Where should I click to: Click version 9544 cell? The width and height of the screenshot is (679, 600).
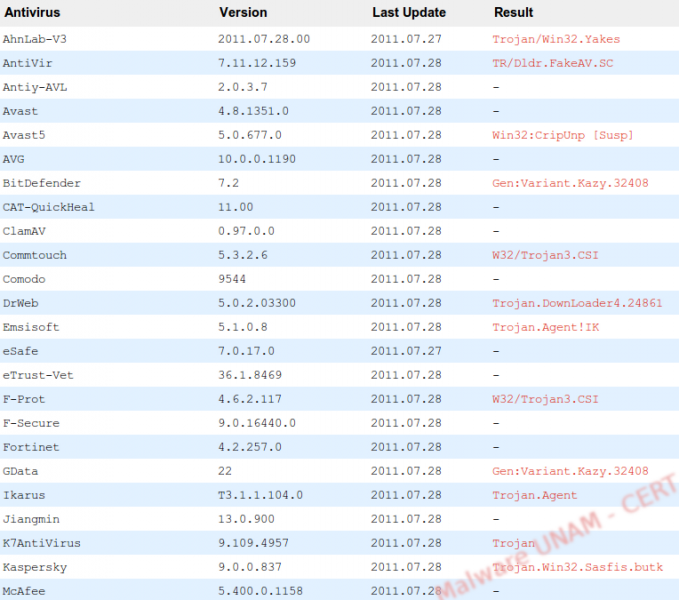pos(232,279)
